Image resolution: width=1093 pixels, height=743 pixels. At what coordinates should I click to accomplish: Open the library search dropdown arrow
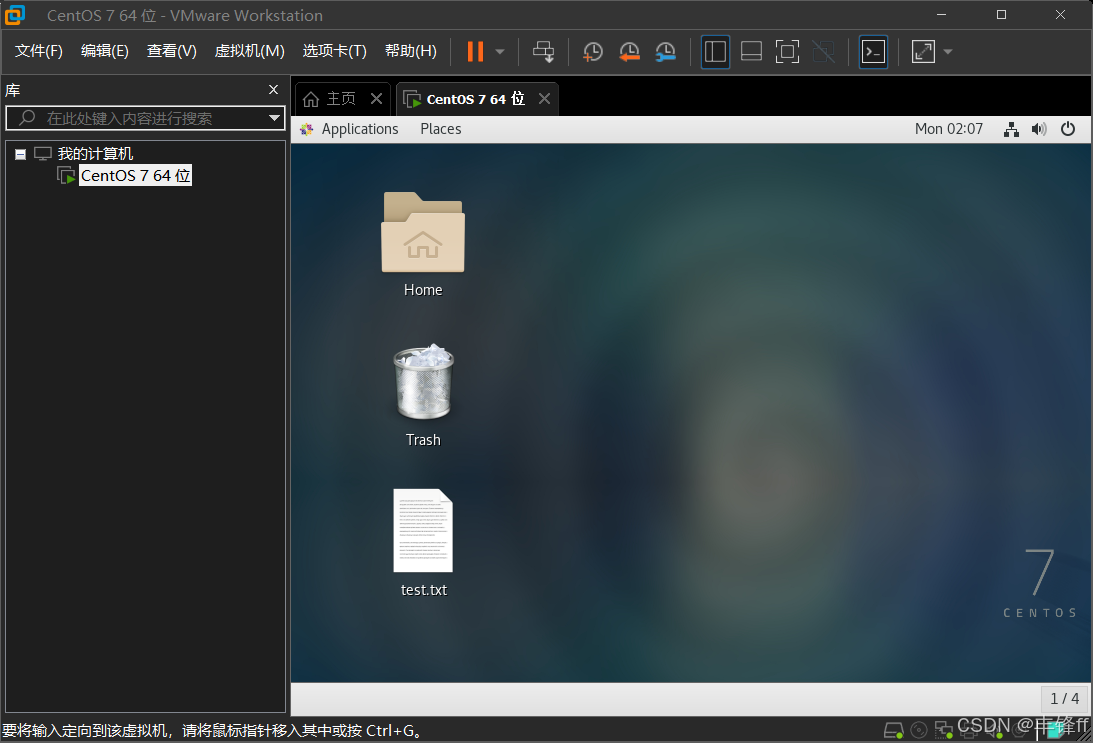(x=275, y=118)
